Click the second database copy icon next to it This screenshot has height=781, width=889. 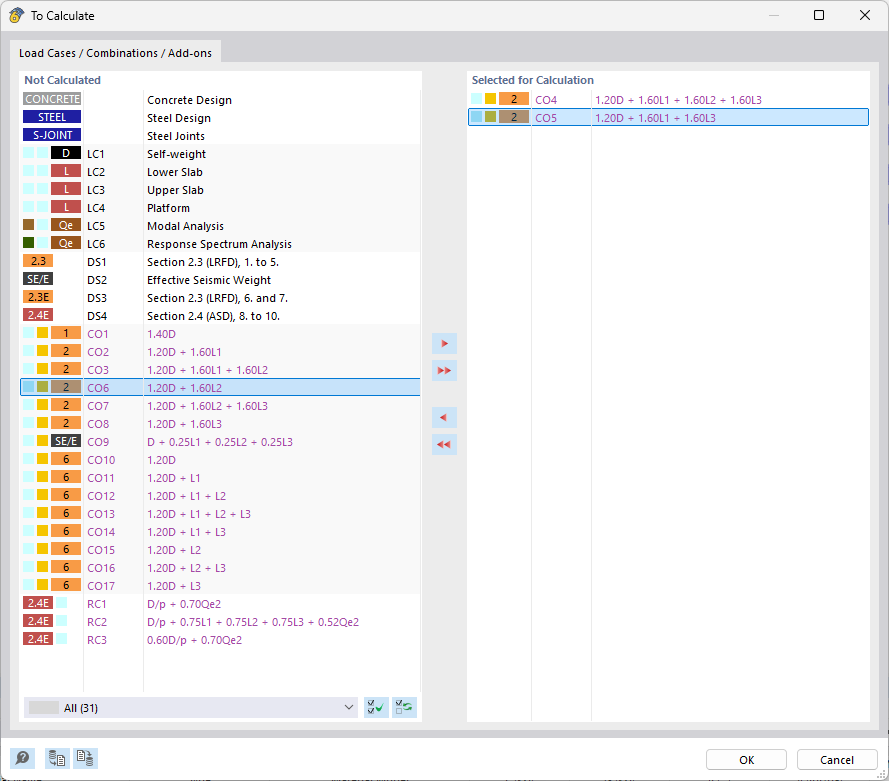tap(85, 758)
